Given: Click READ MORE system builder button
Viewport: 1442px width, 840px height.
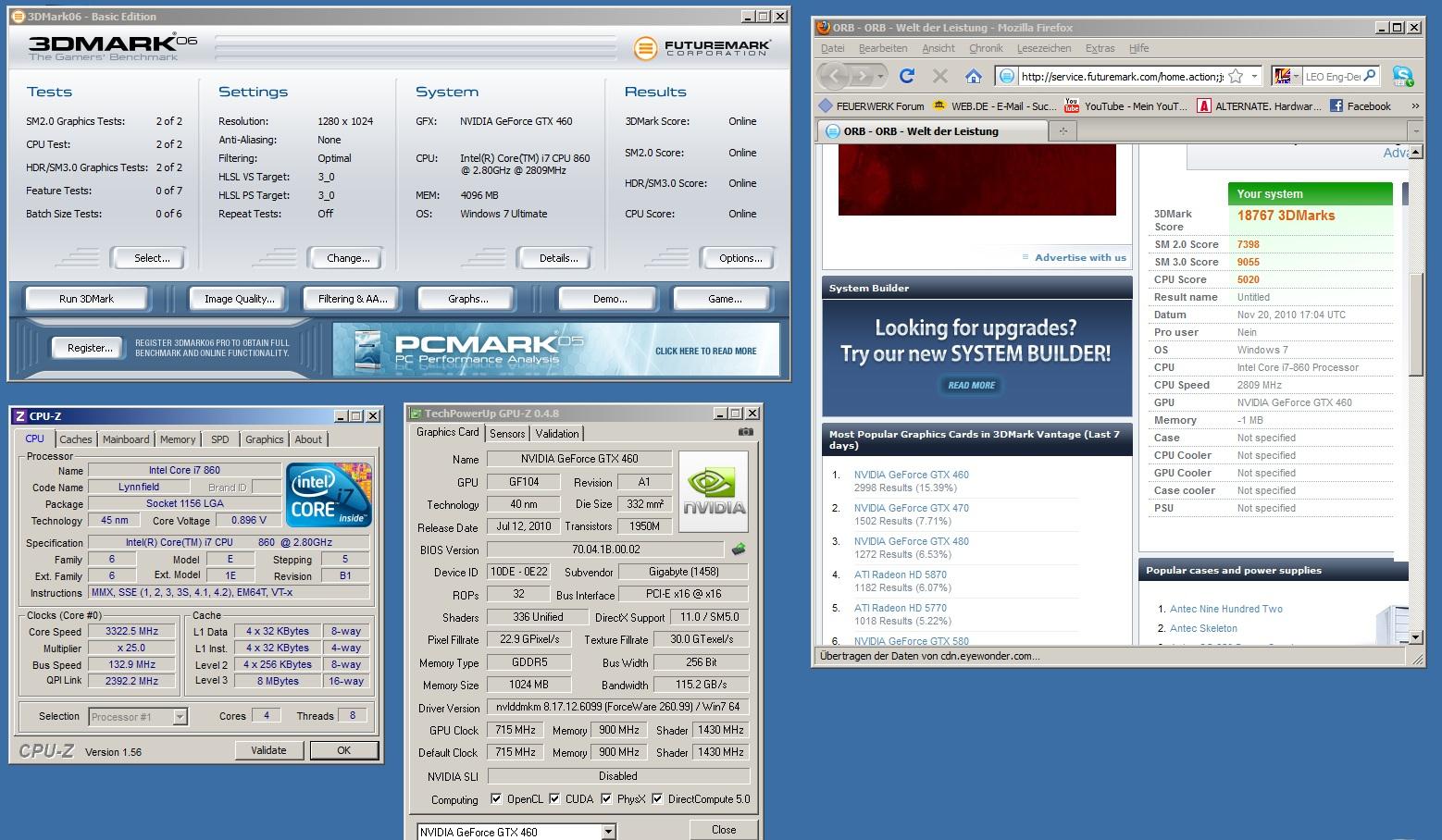Looking at the screenshot, I should [972, 385].
